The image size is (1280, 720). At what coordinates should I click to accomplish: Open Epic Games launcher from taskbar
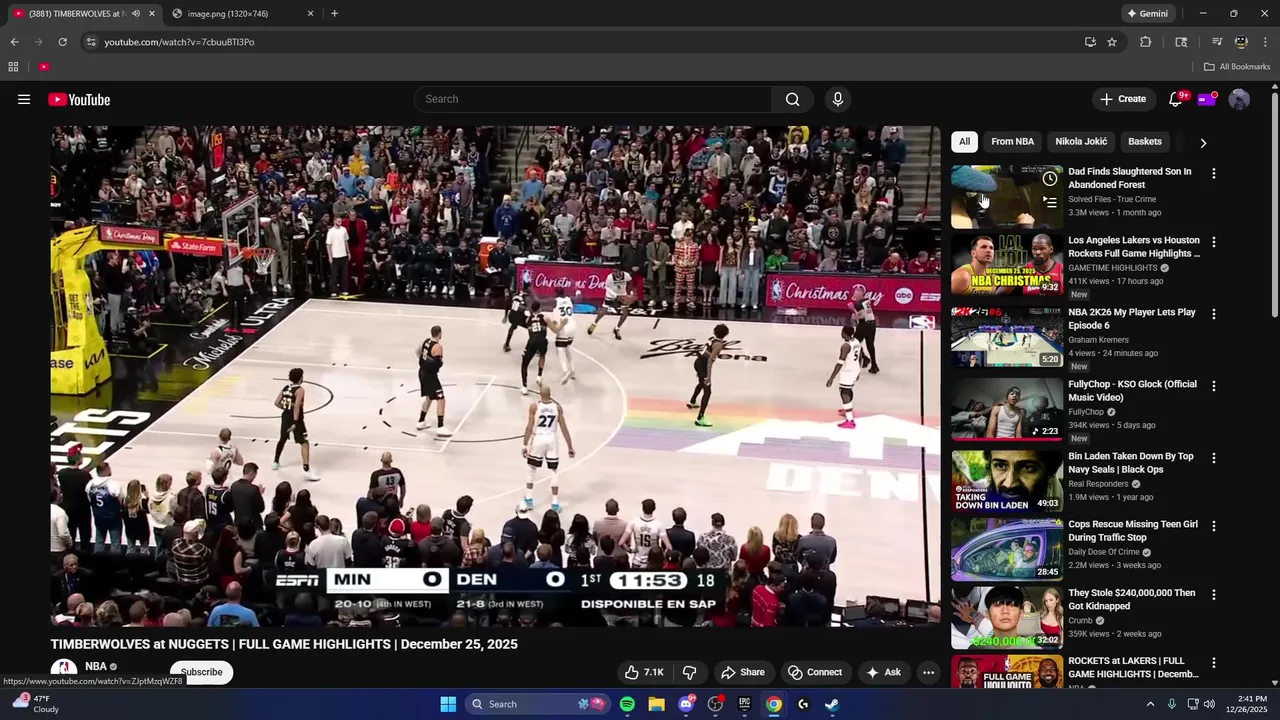(x=744, y=704)
